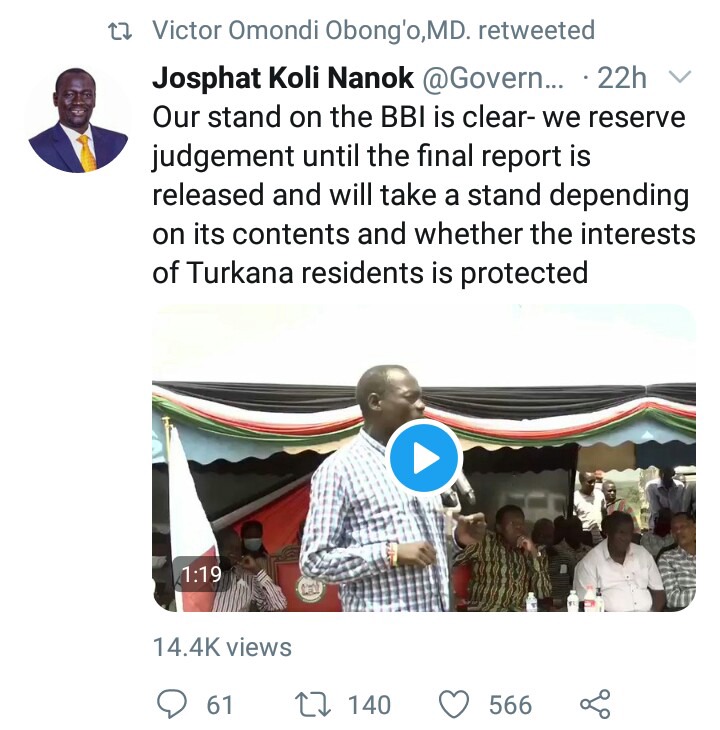This screenshot has width=720, height=730.
Task: Play the video with the blue play button
Action: tap(424, 457)
